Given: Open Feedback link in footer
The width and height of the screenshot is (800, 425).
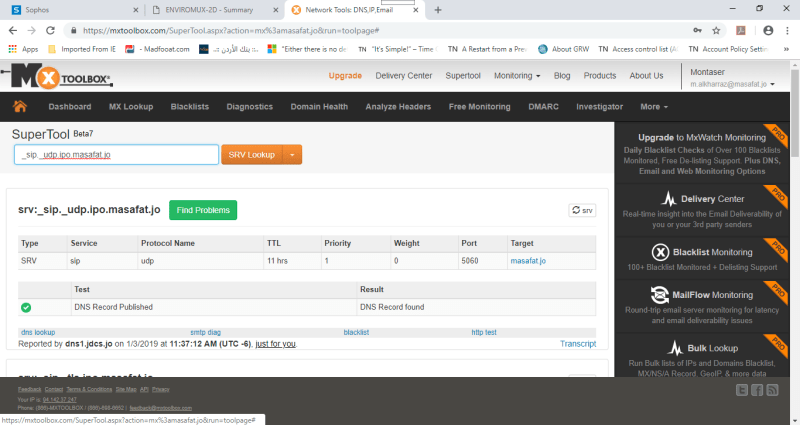Looking at the screenshot, I should [x=29, y=389].
